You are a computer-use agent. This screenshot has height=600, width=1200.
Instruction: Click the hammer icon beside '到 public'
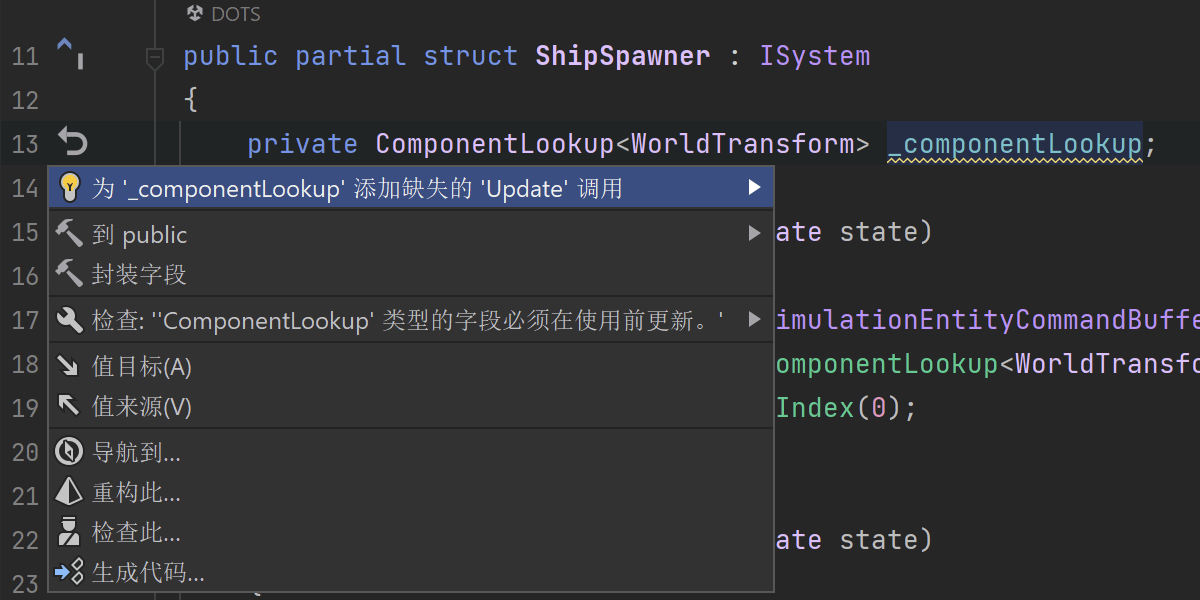69,234
